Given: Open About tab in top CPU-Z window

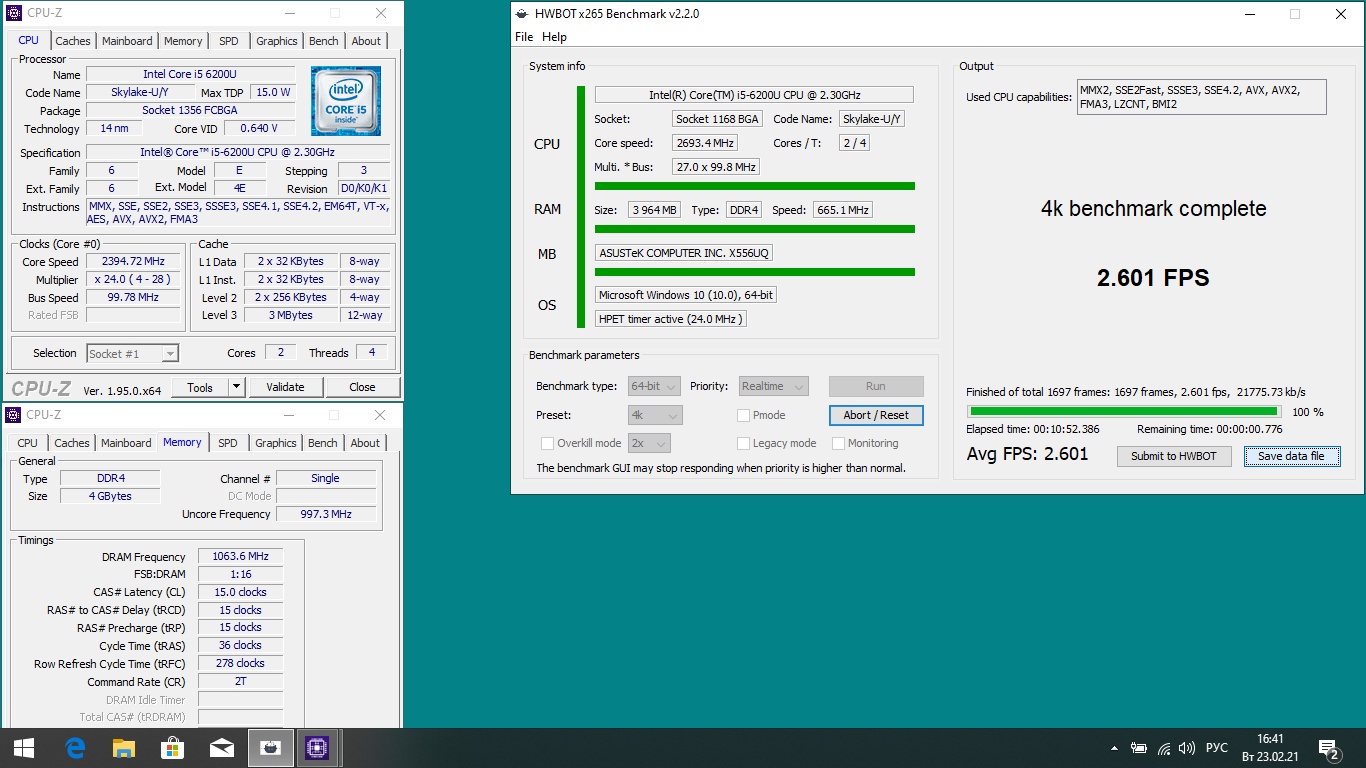Looking at the screenshot, I should point(366,41).
